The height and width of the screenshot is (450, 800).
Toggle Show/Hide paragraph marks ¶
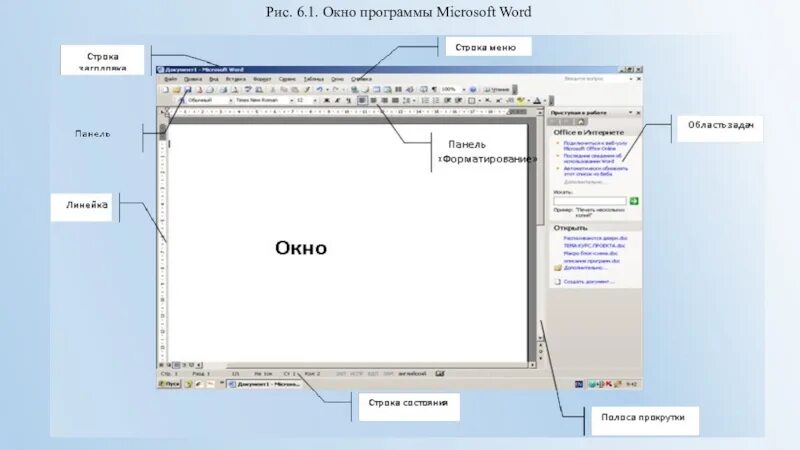[x=434, y=90]
